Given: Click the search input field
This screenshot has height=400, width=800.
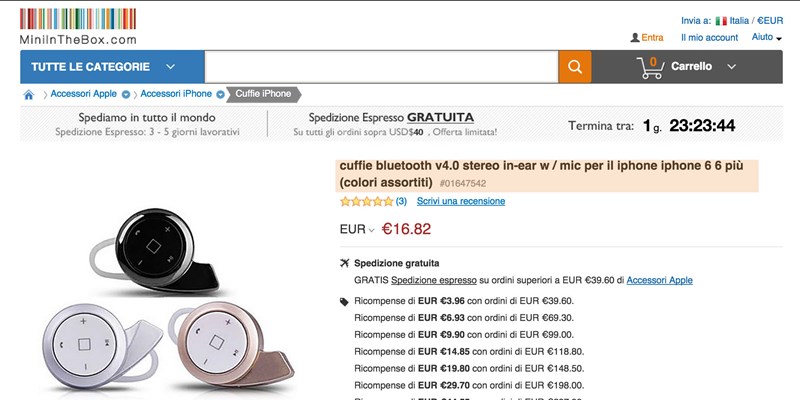Looking at the screenshot, I should tap(381, 67).
